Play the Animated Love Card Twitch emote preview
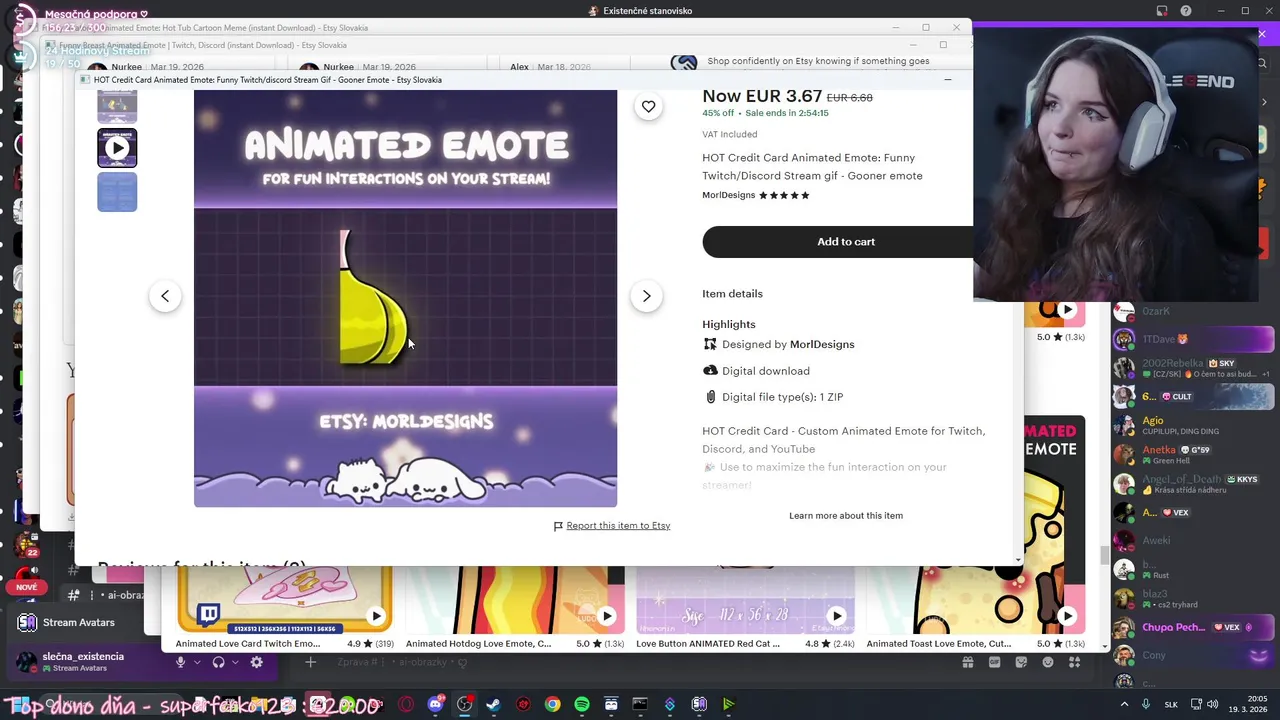Screen dimensions: 1280x720 pos(375,616)
